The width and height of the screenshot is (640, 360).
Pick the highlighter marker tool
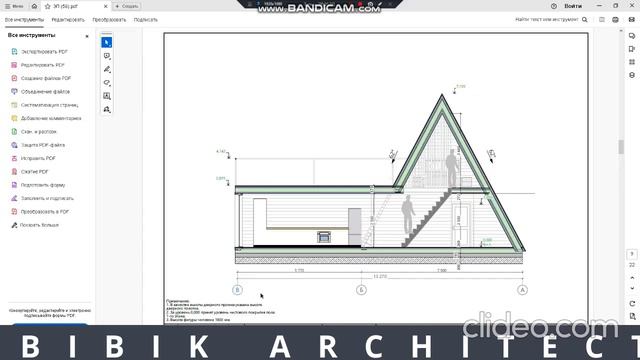tap(107, 69)
